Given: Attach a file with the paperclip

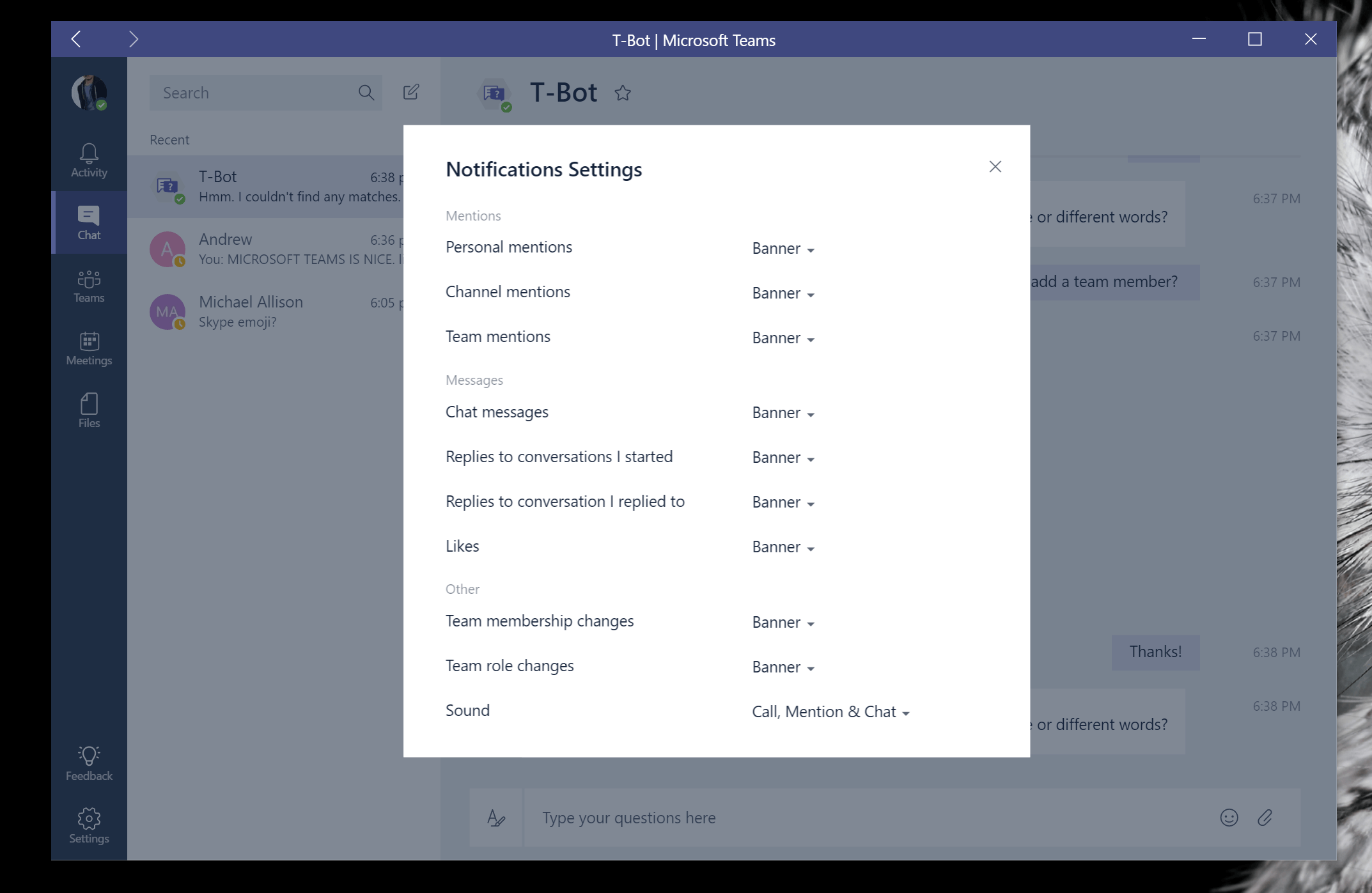Looking at the screenshot, I should click(1265, 818).
